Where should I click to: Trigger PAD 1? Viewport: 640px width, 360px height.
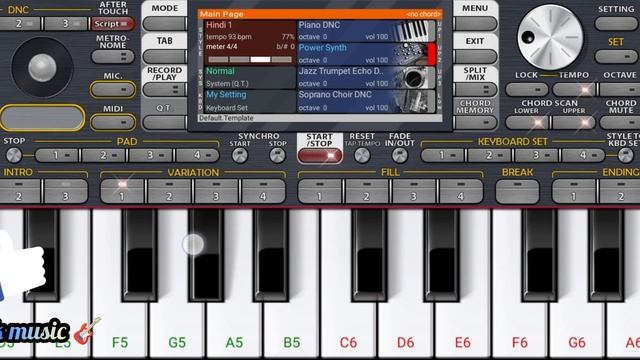[x=58, y=155]
